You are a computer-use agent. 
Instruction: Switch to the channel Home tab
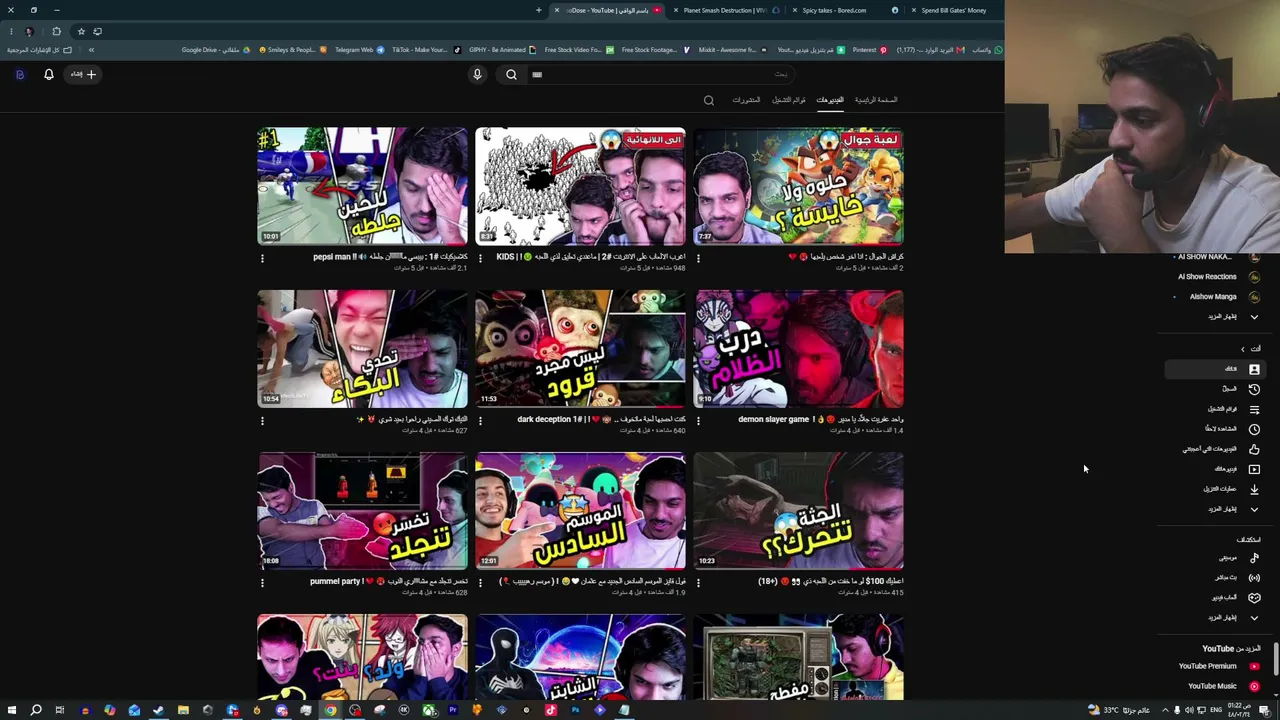coord(876,100)
